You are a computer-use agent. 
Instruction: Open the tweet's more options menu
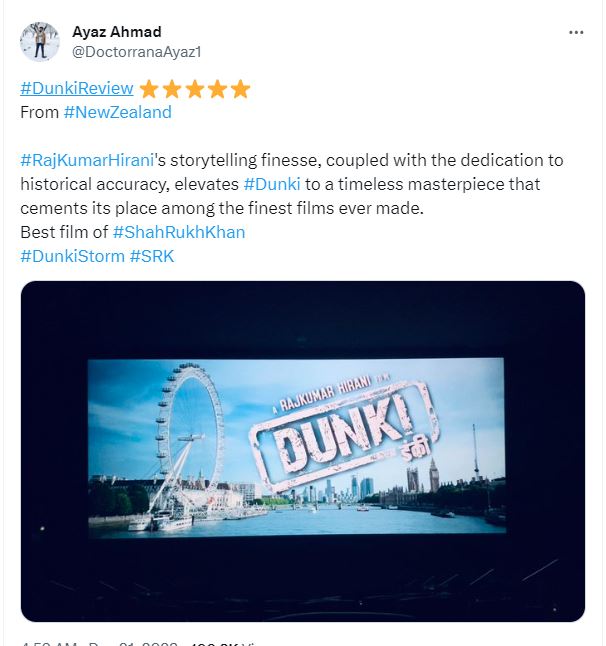tap(576, 32)
